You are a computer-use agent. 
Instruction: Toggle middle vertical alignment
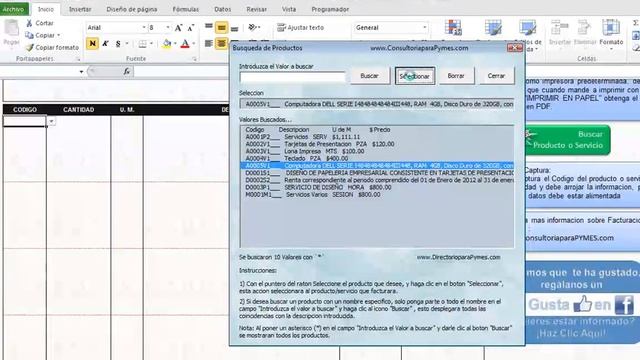pos(222,28)
